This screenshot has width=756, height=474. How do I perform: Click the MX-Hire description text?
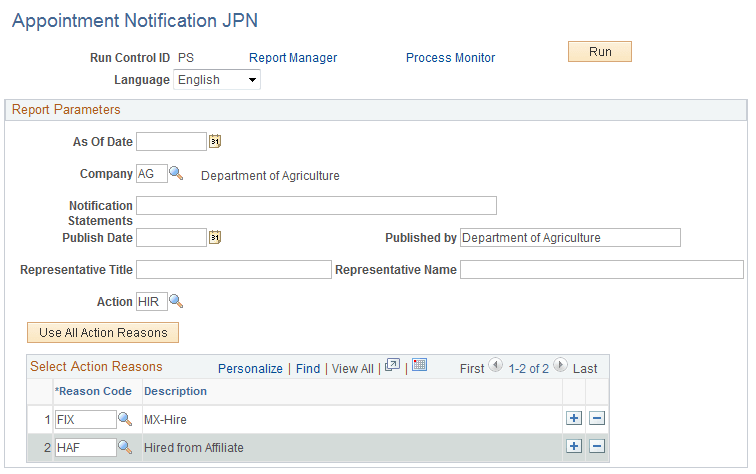[x=165, y=420]
